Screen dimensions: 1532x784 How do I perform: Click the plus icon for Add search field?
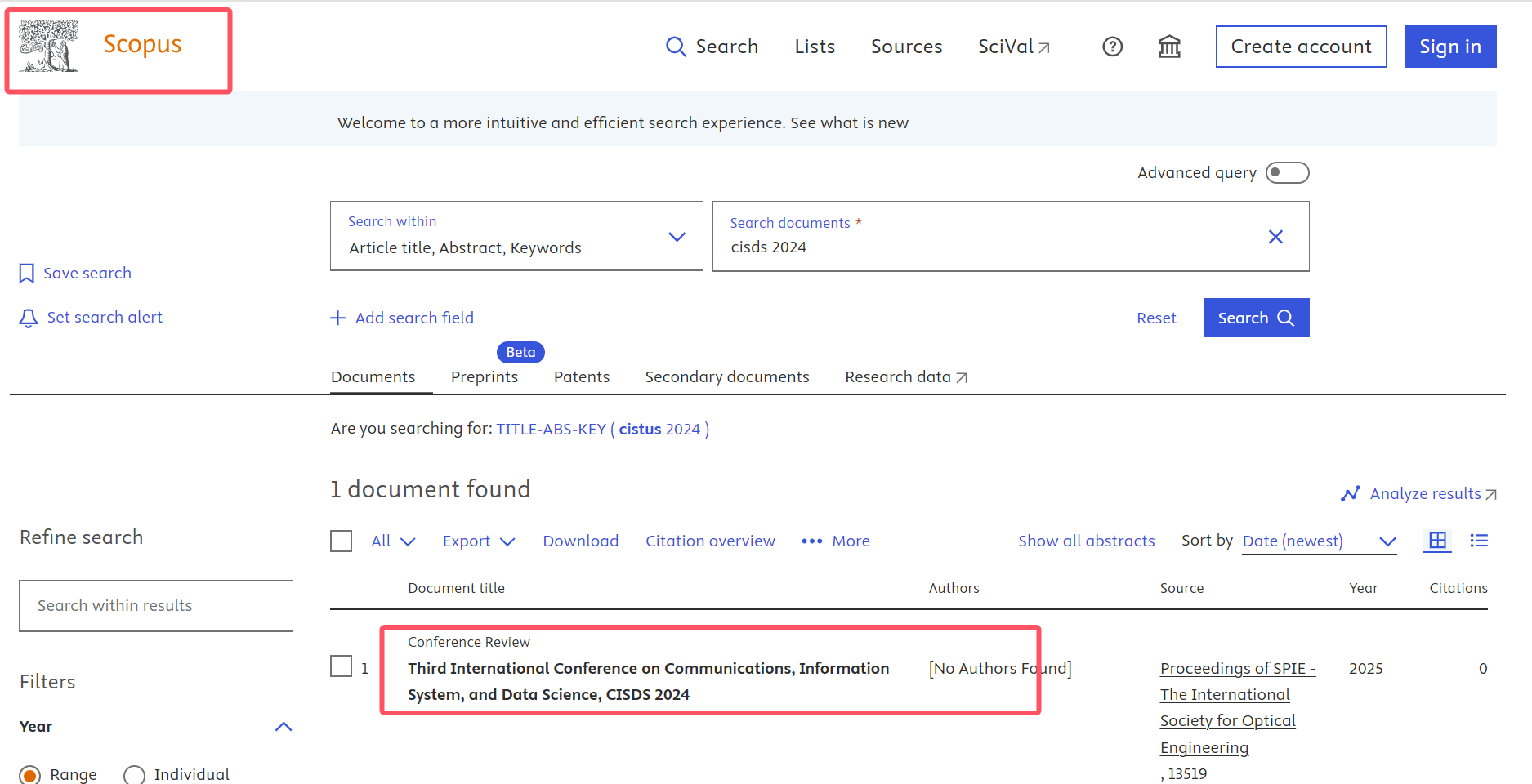338,318
